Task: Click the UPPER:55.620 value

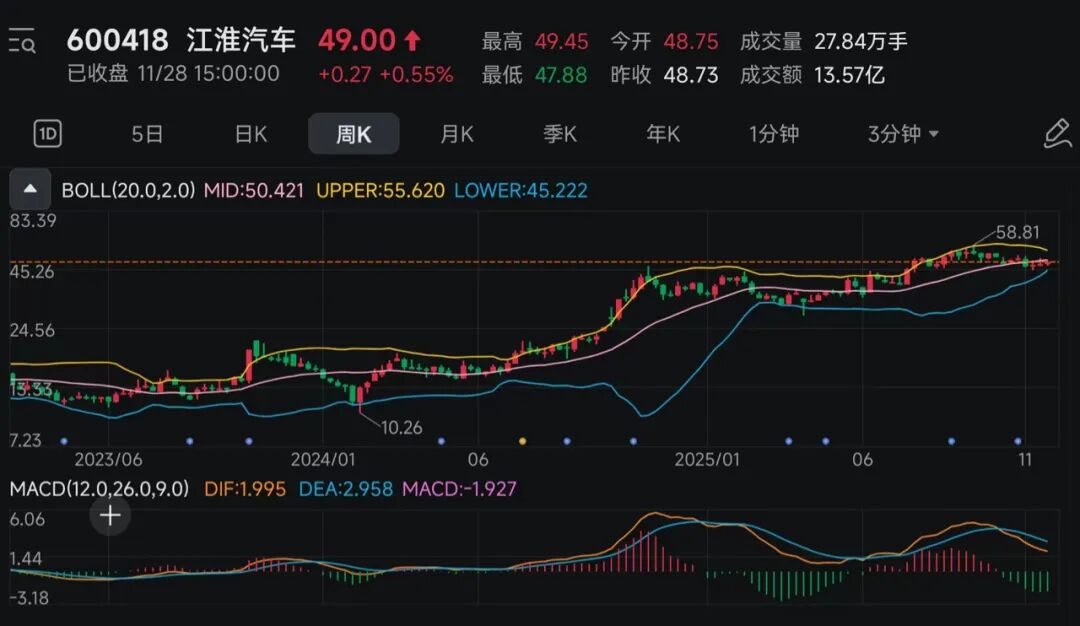Action: [380, 190]
